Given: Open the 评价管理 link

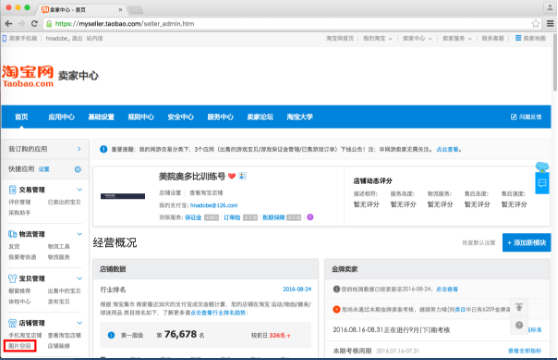Looking at the screenshot, I should click(20, 202).
